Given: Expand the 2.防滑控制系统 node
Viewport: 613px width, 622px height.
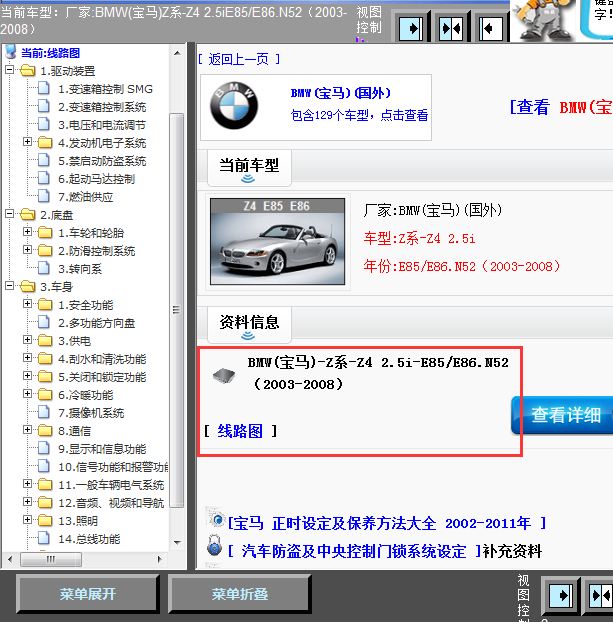Looking at the screenshot, I should pyautogui.click(x=27, y=250).
